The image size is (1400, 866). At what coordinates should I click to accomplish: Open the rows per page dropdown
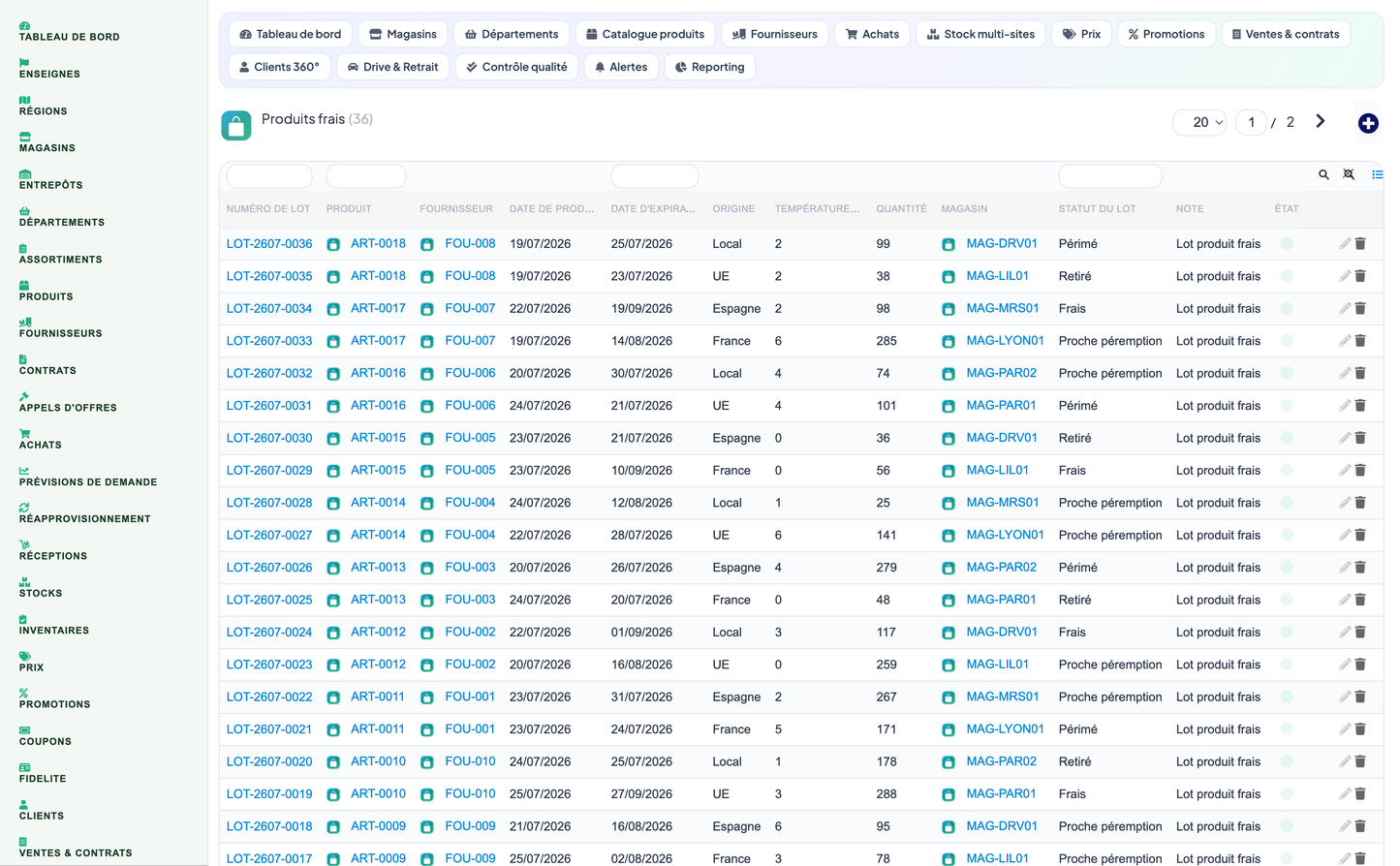(x=1200, y=122)
